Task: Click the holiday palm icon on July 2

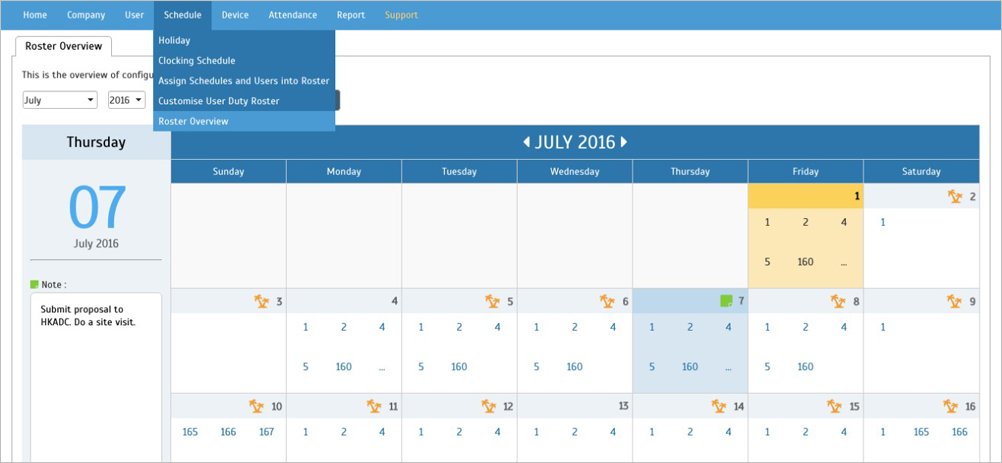Action: click(x=955, y=197)
